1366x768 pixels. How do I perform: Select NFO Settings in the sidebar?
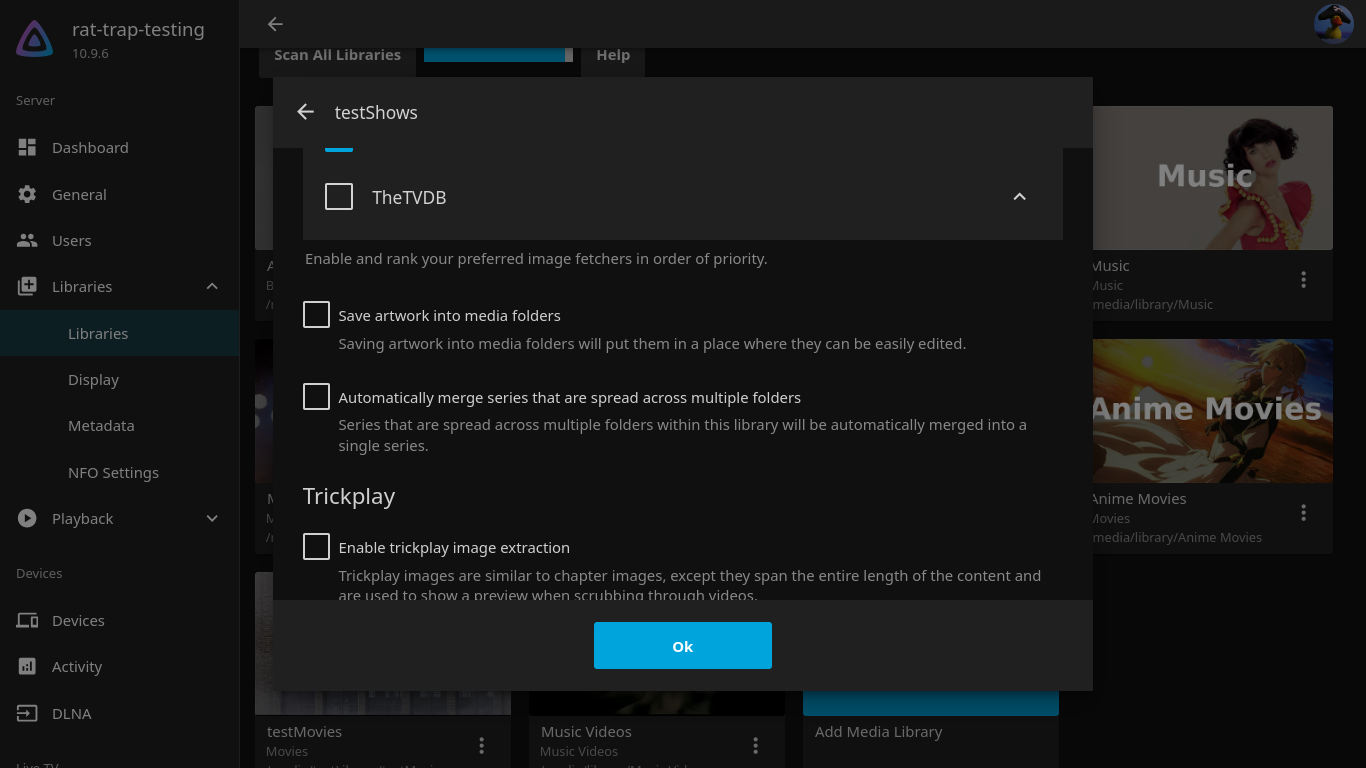coord(113,472)
